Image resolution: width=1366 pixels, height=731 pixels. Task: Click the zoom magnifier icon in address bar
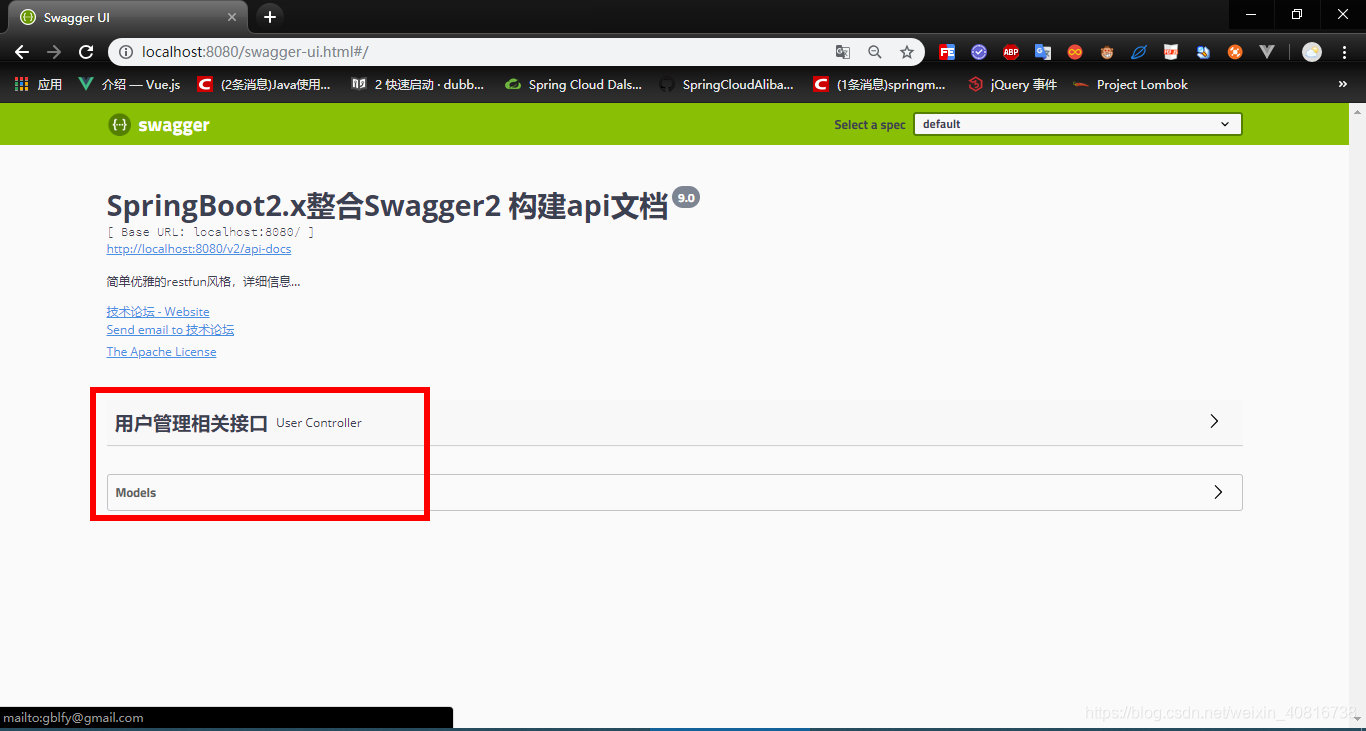click(875, 52)
